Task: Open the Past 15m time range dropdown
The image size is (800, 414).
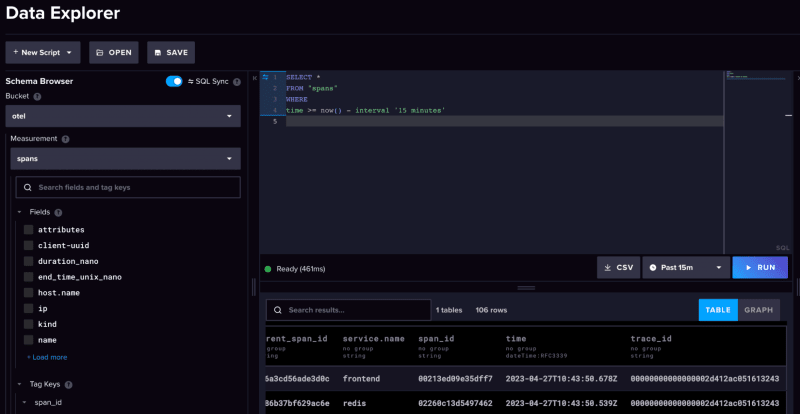Action: [x=686, y=267]
